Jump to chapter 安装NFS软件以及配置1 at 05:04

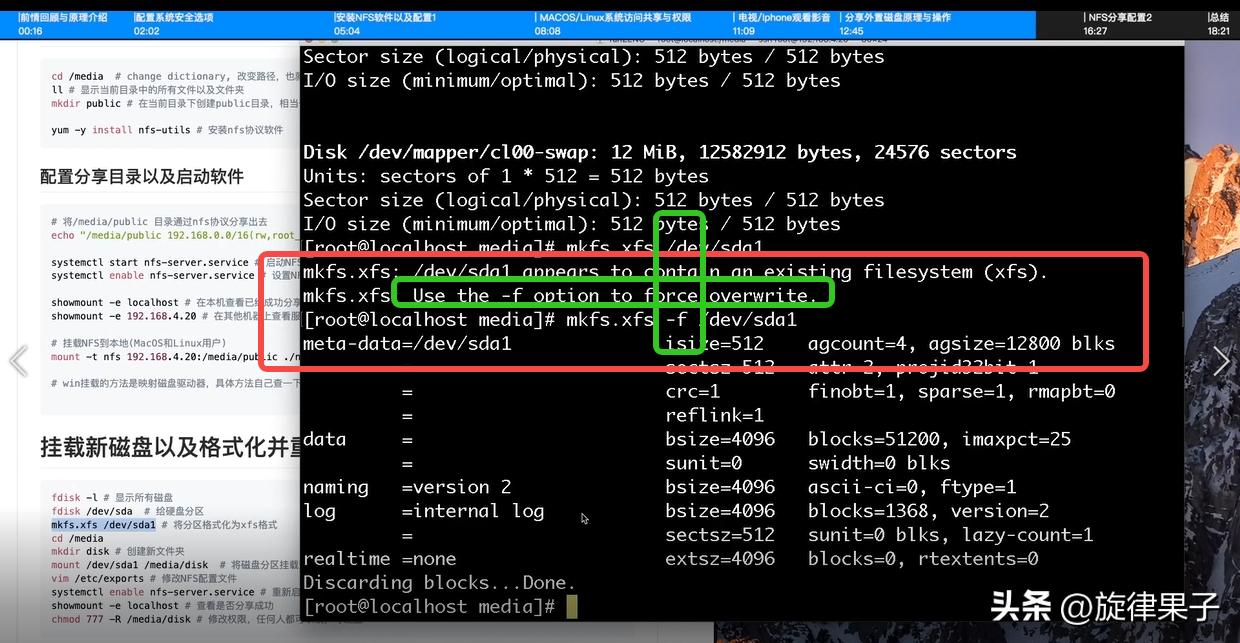point(385,24)
